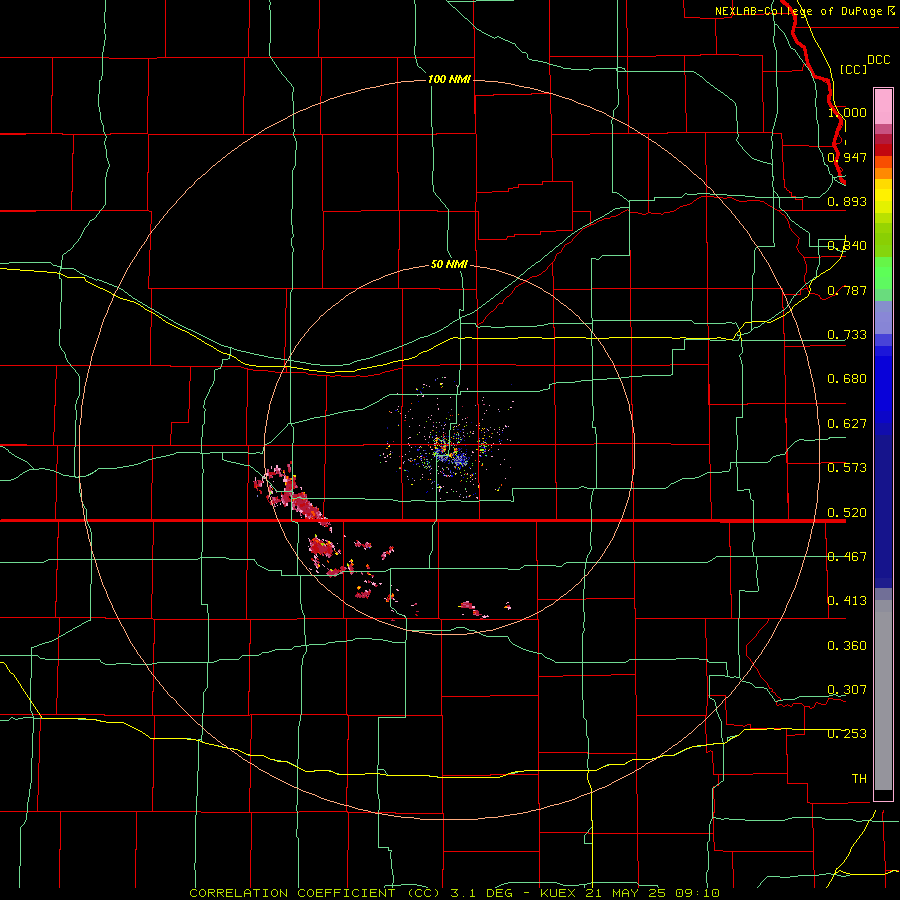
Task: Select the 0.893 legend value
Action: [847, 201]
